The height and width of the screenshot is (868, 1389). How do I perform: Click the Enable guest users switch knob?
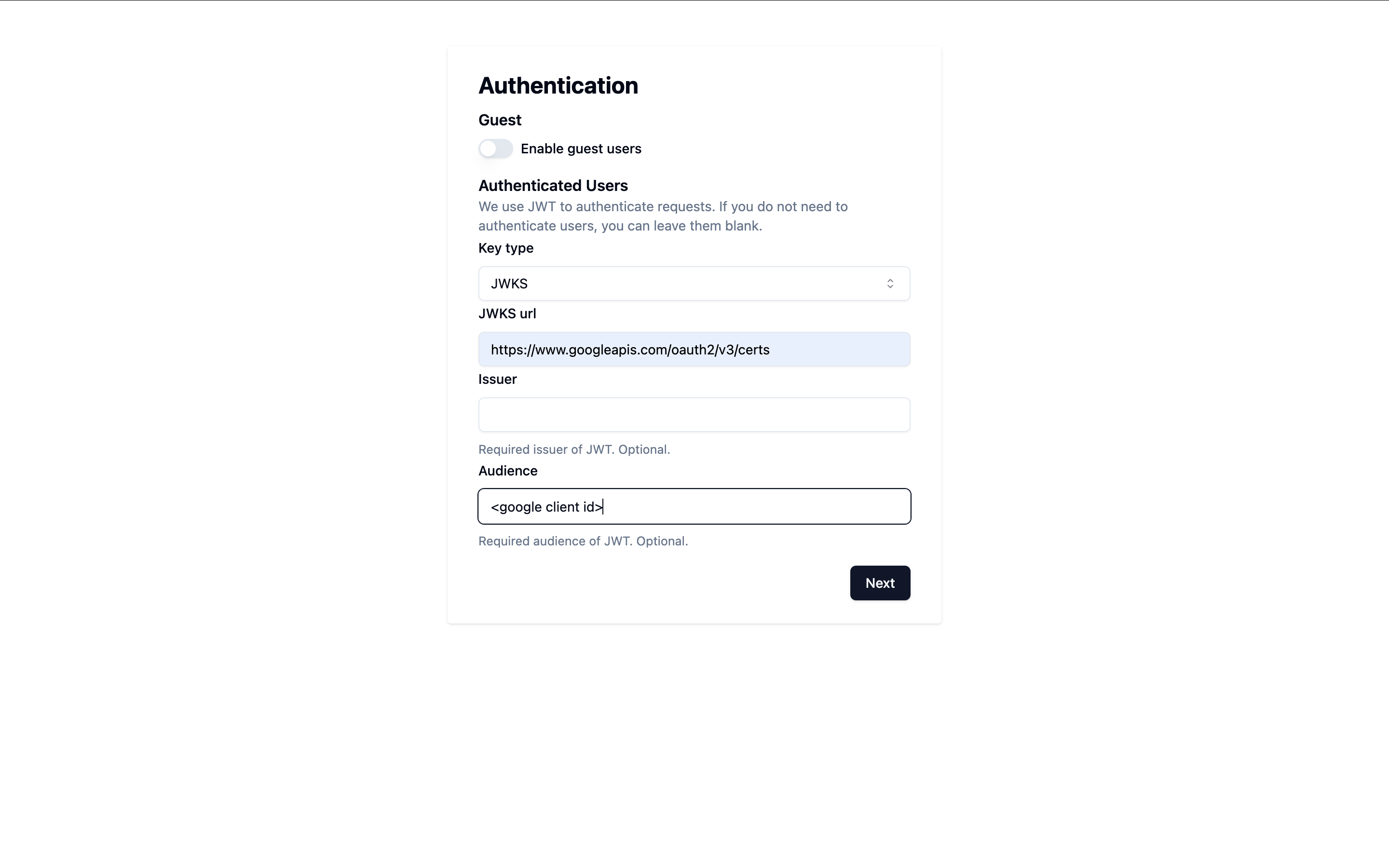(489, 148)
